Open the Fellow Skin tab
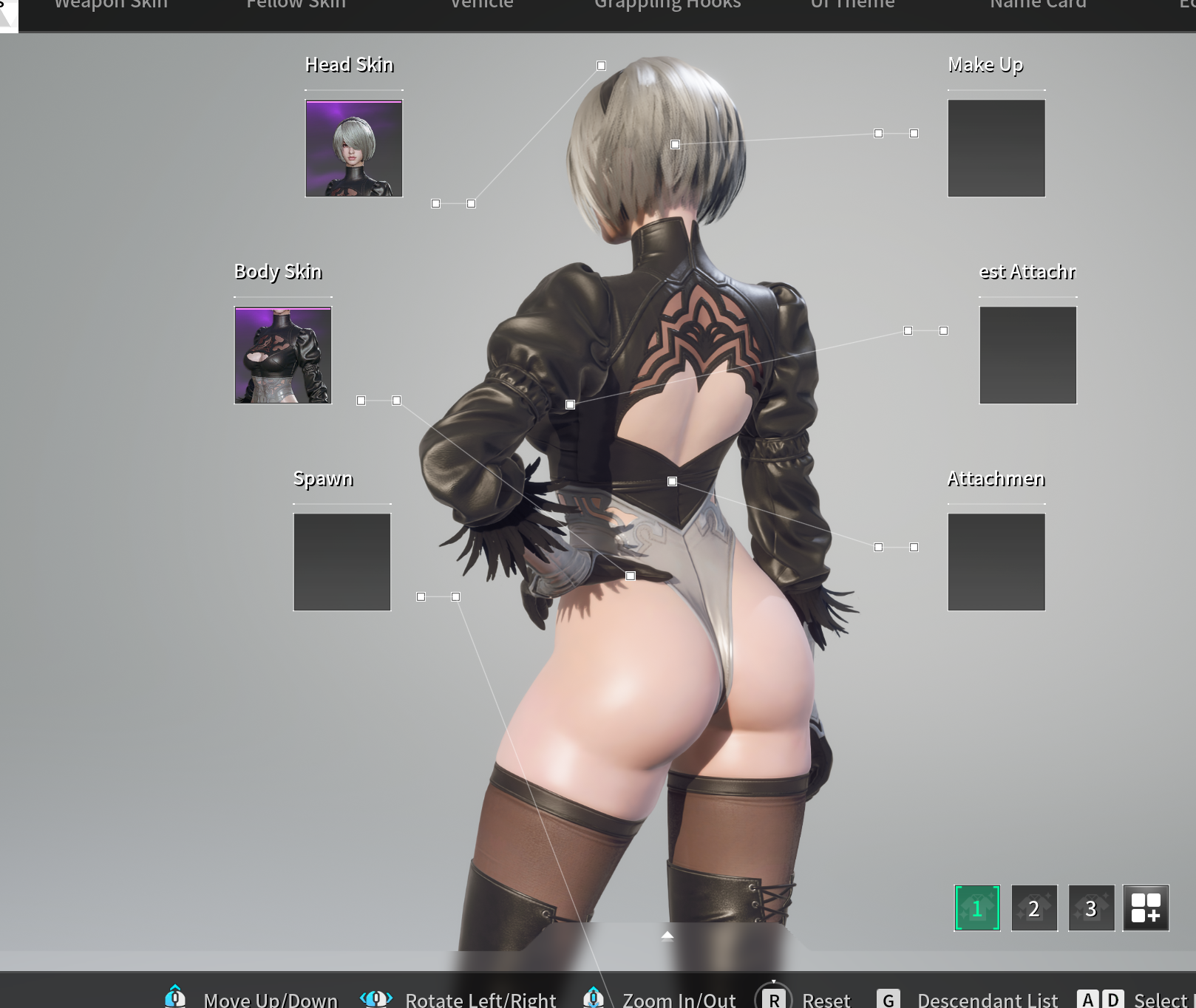Image resolution: width=1196 pixels, height=1008 pixels. pos(296,4)
